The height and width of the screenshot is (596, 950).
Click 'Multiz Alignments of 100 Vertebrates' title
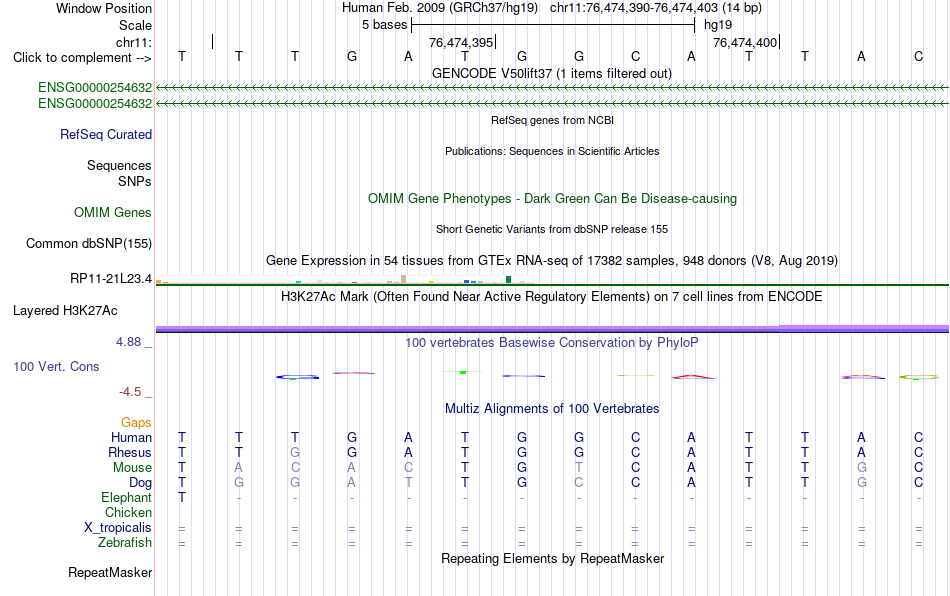click(x=552, y=408)
